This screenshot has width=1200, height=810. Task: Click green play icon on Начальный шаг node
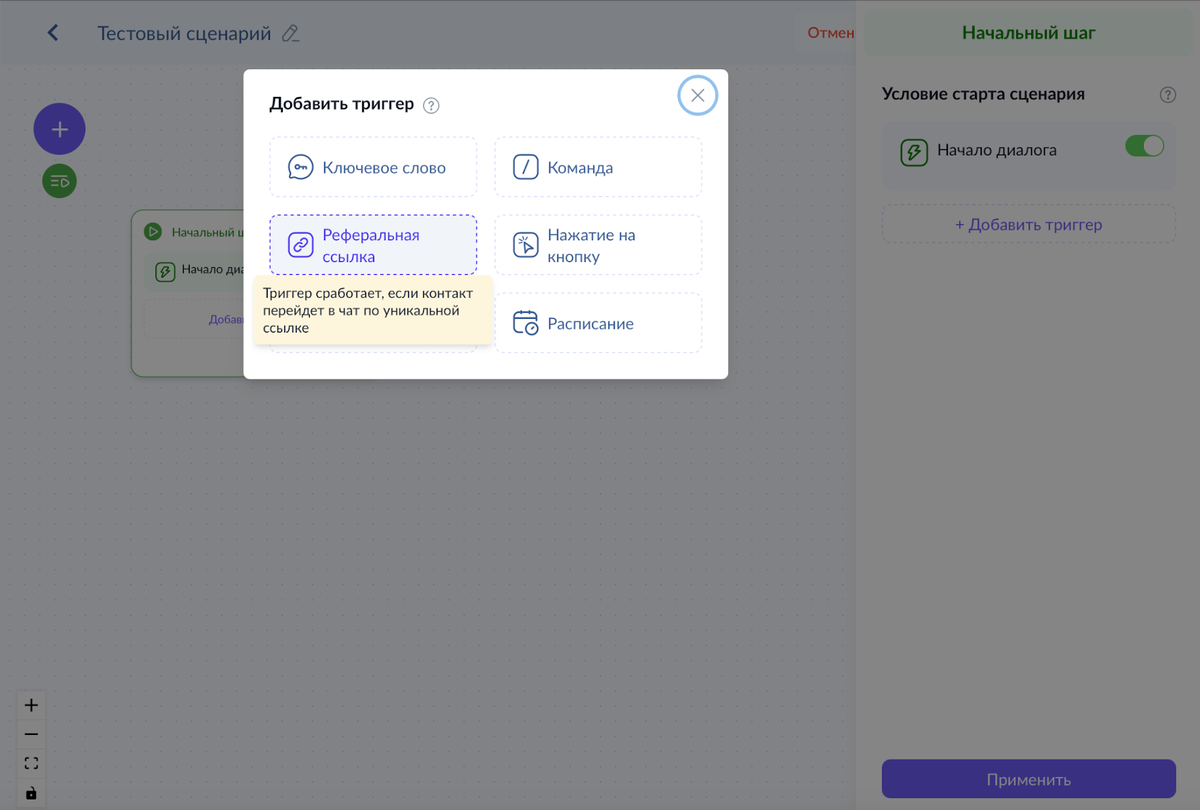pyautogui.click(x=153, y=231)
